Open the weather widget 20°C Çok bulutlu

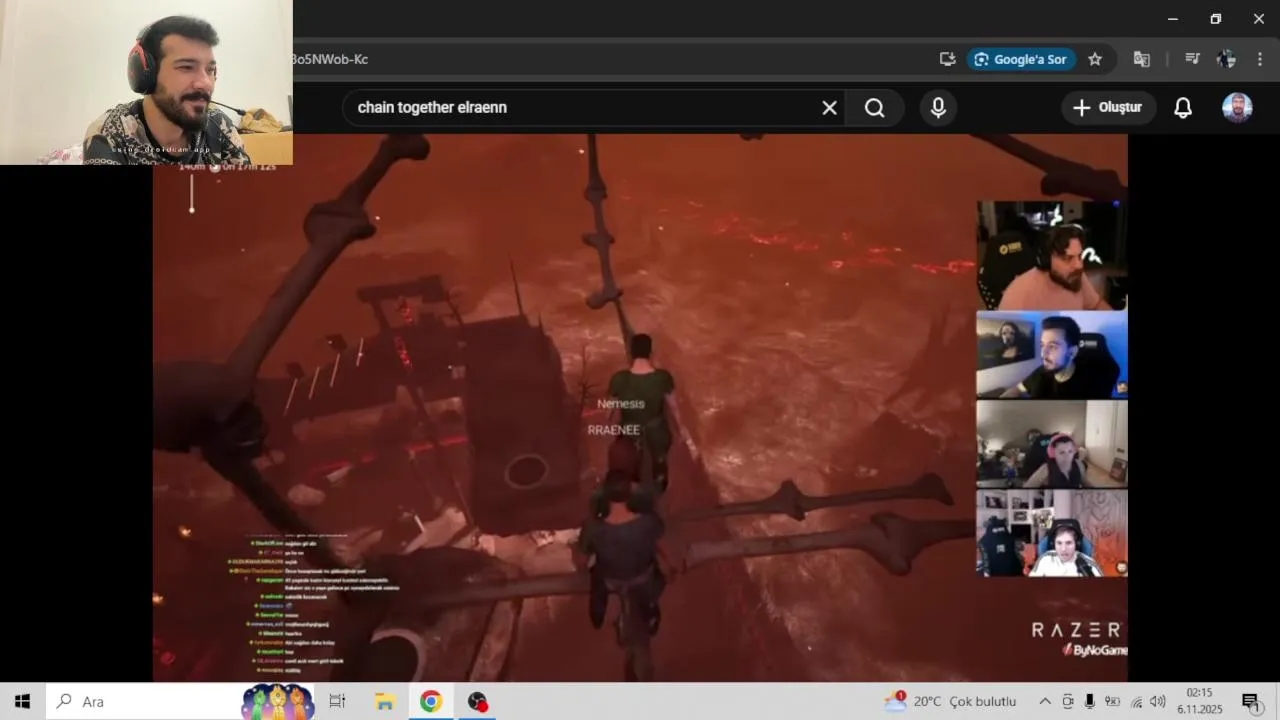coord(950,702)
